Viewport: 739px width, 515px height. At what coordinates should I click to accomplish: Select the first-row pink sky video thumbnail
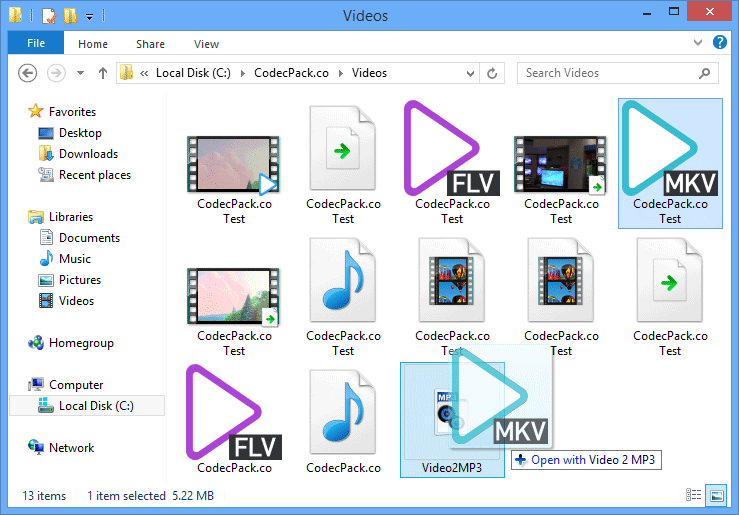click(x=234, y=165)
